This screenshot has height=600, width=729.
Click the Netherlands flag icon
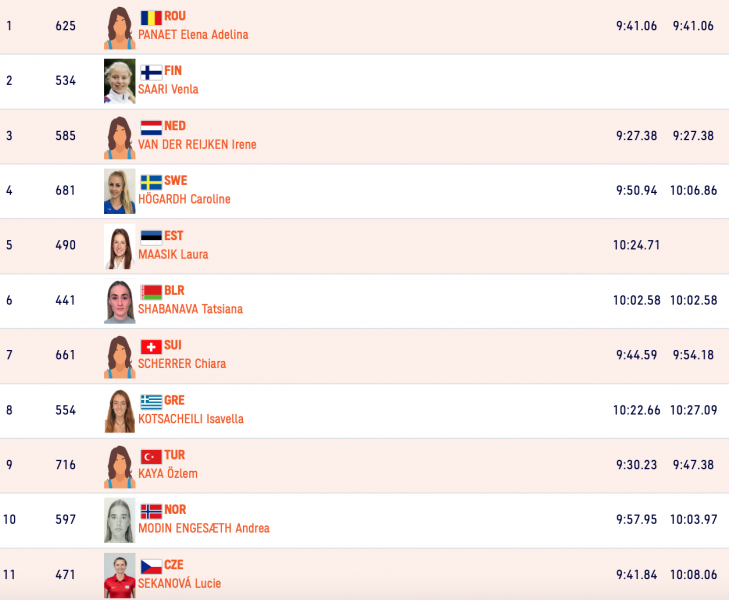pyautogui.click(x=151, y=127)
